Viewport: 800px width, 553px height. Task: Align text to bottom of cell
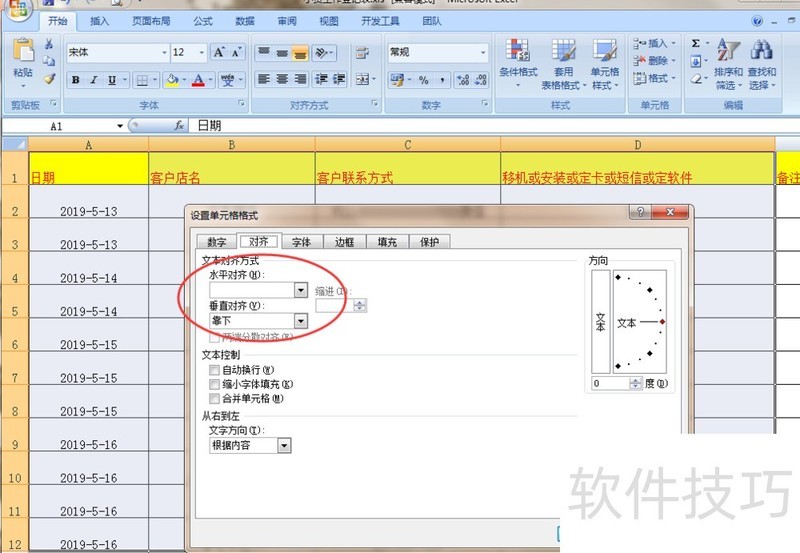(300, 53)
